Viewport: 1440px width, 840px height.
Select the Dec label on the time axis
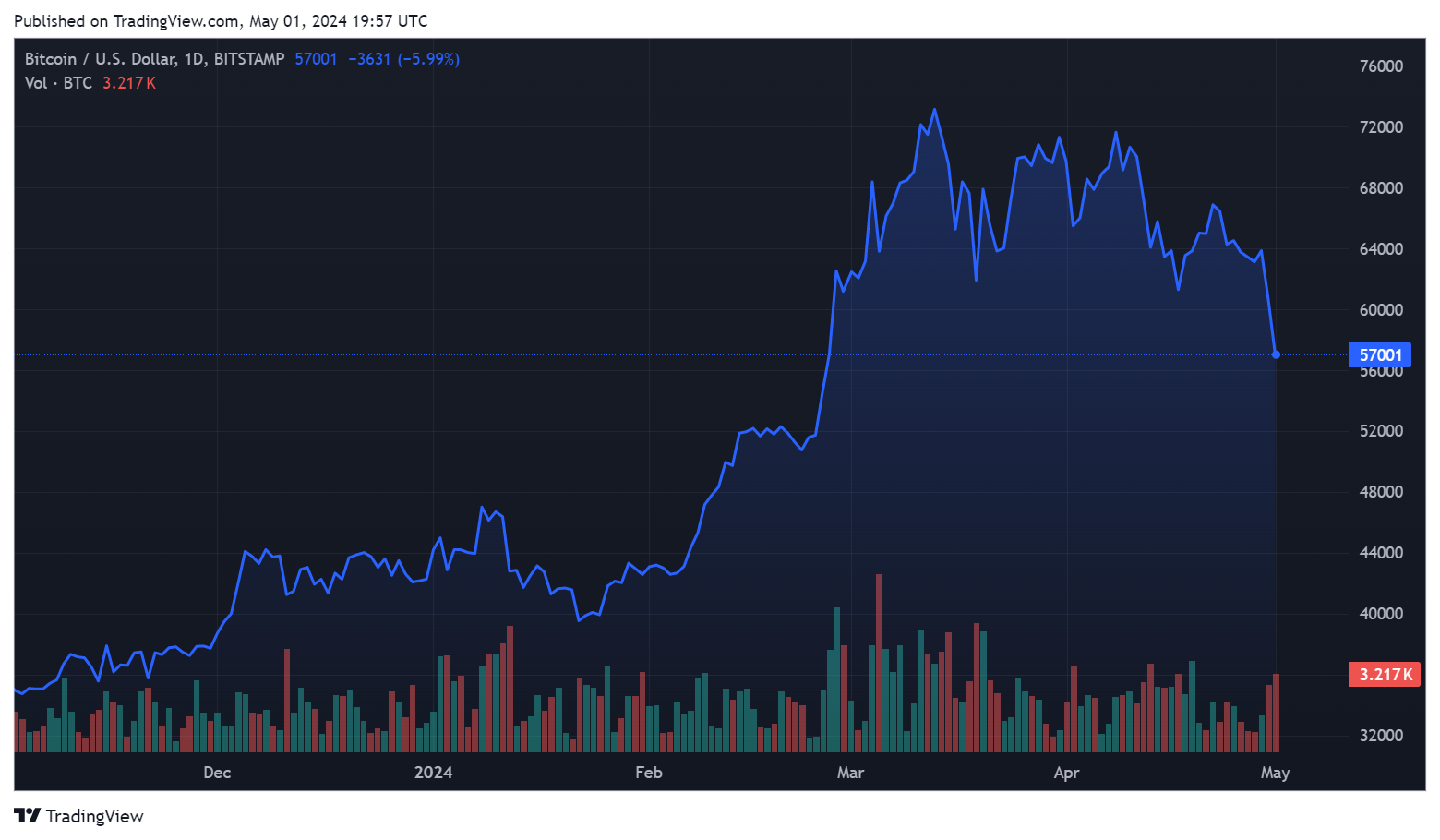click(217, 773)
